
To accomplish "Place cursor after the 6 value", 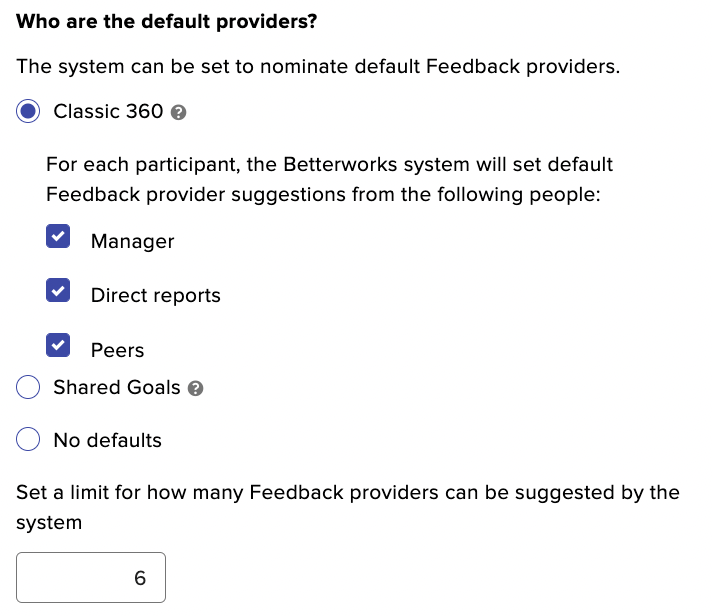I will coord(148,578).
